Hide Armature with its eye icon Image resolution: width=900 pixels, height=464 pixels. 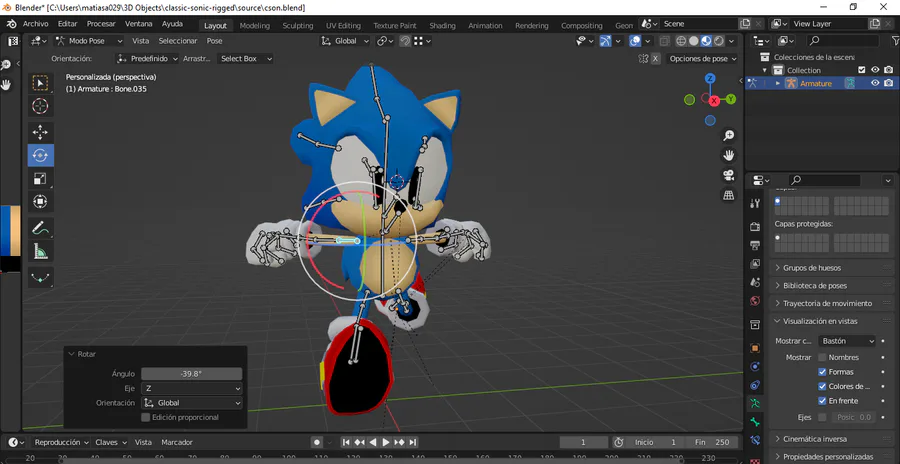point(875,83)
